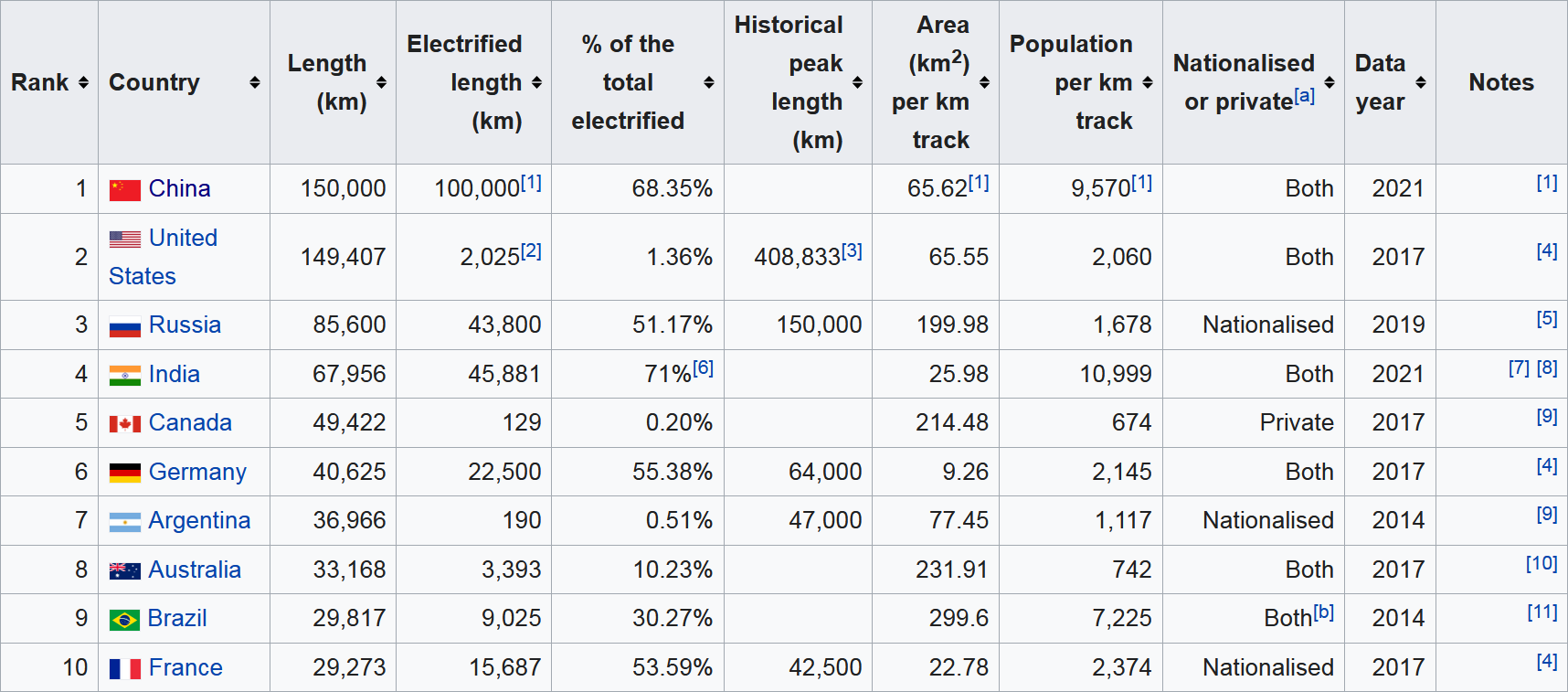Screen dimensions: 1568x692
Task: Open the Canada country link
Action: [x=190, y=422]
